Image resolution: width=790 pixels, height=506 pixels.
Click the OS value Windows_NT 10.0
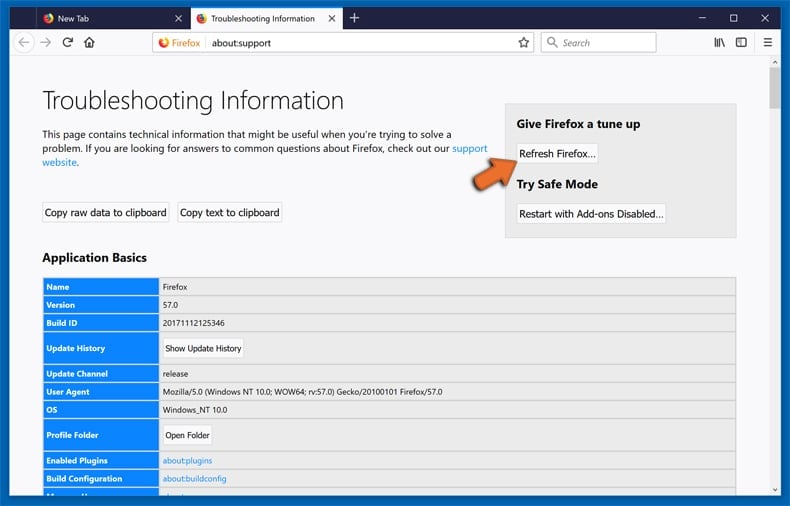[x=195, y=410]
